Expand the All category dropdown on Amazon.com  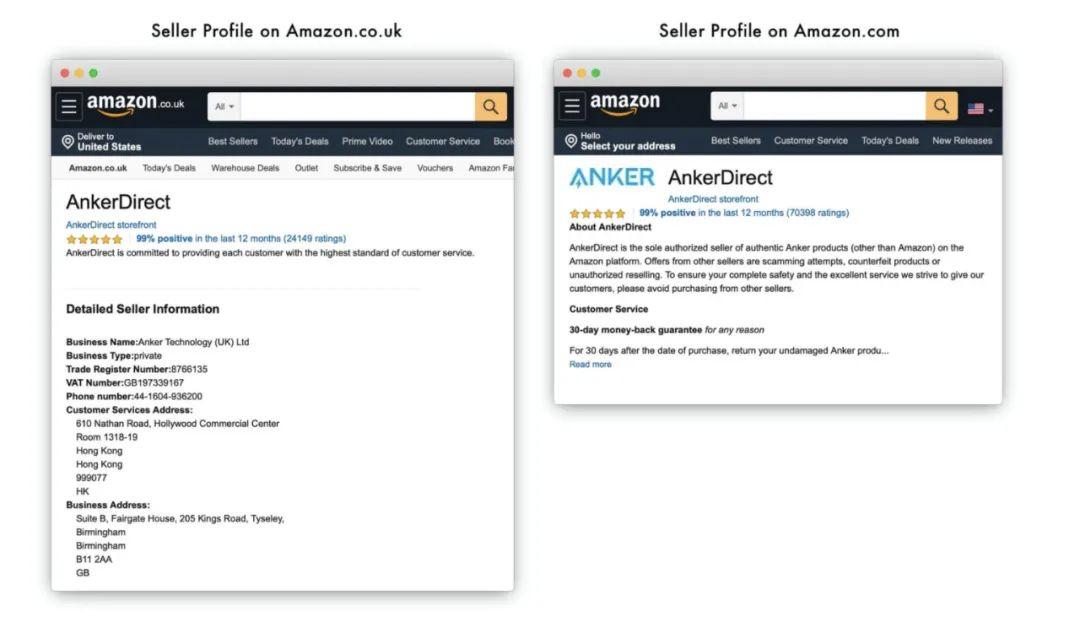(727, 106)
